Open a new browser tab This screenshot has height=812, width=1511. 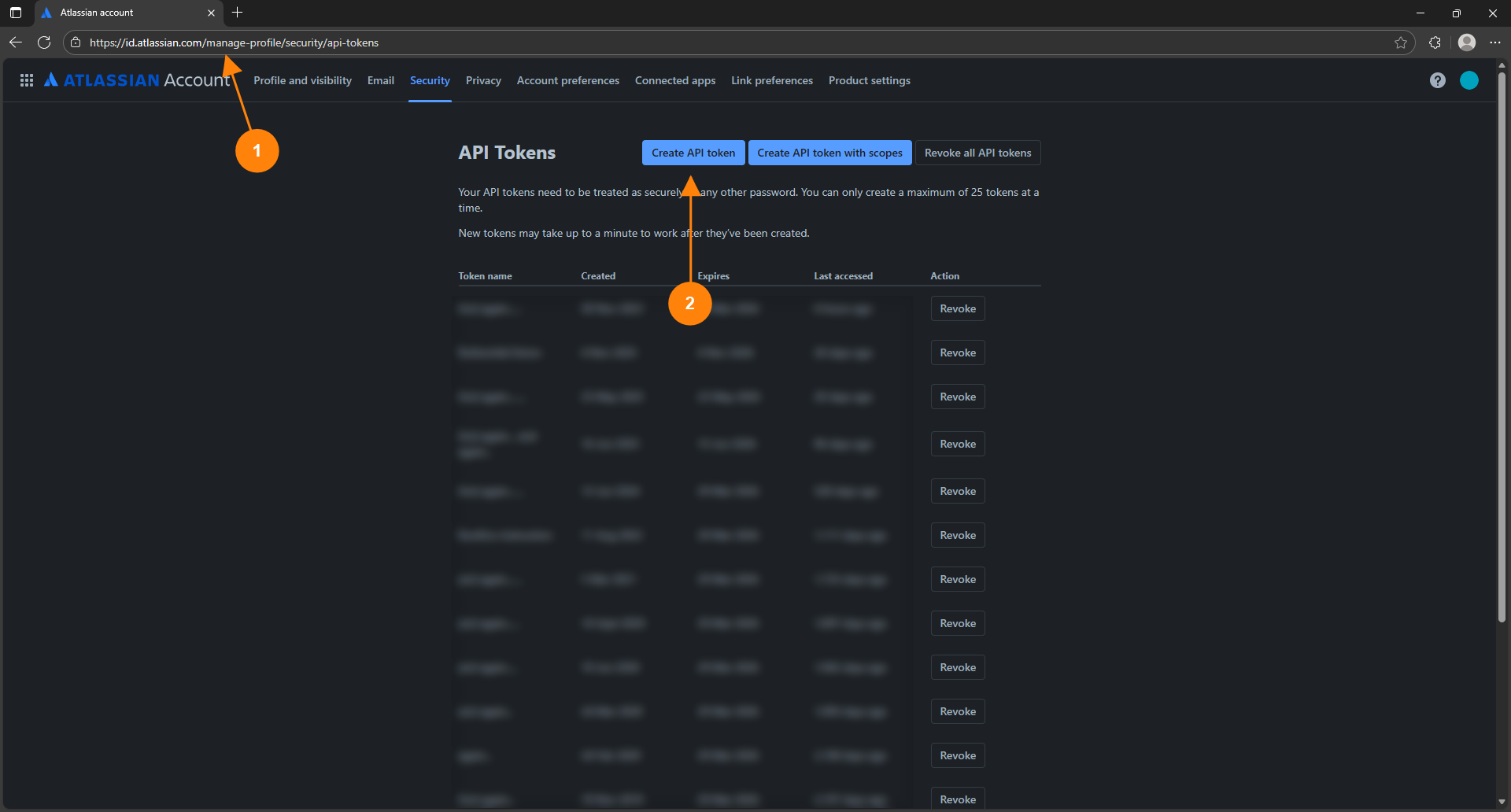point(237,13)
